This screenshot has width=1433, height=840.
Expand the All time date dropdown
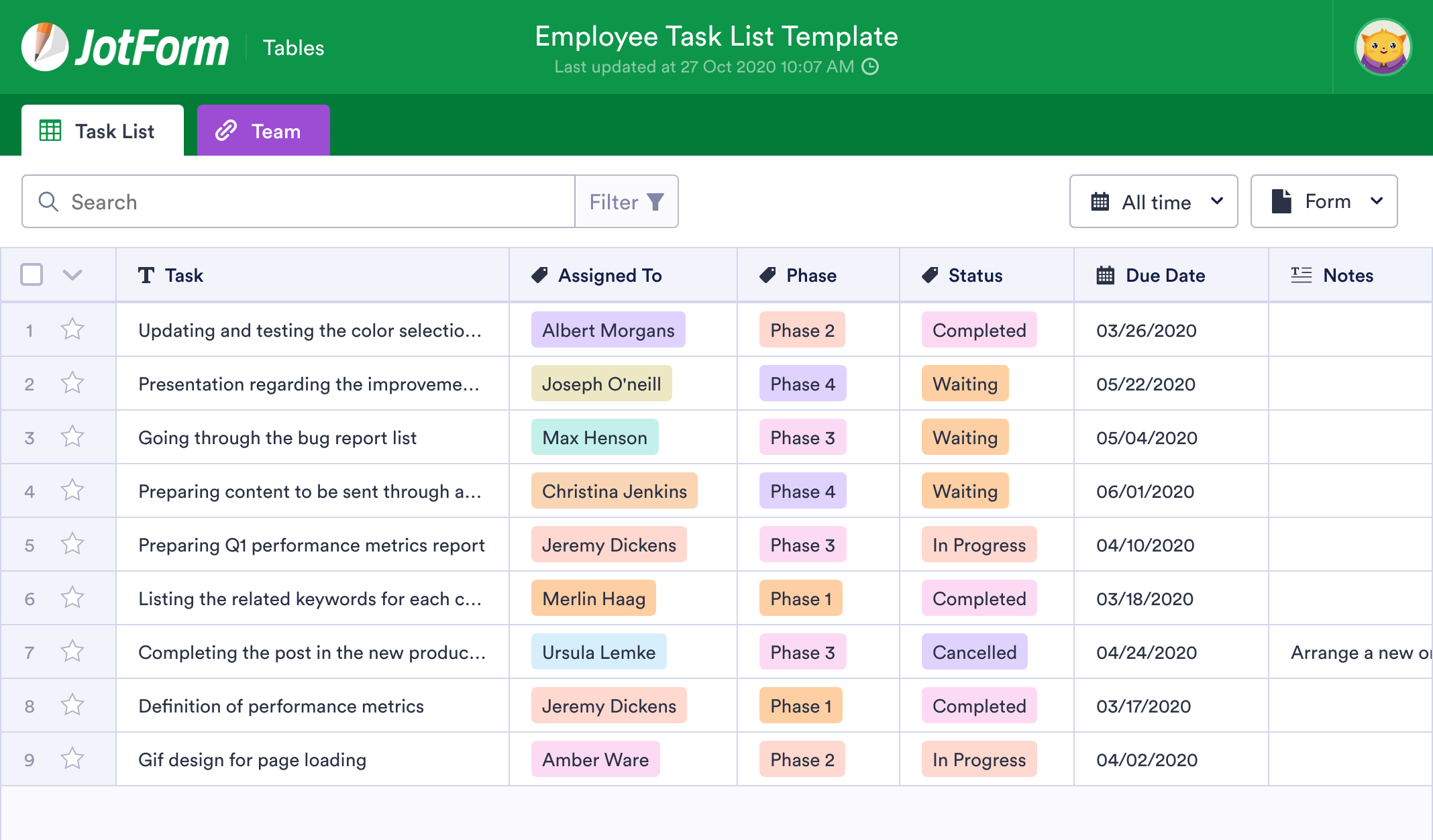pyautogui.click(x=1155, y=201)
